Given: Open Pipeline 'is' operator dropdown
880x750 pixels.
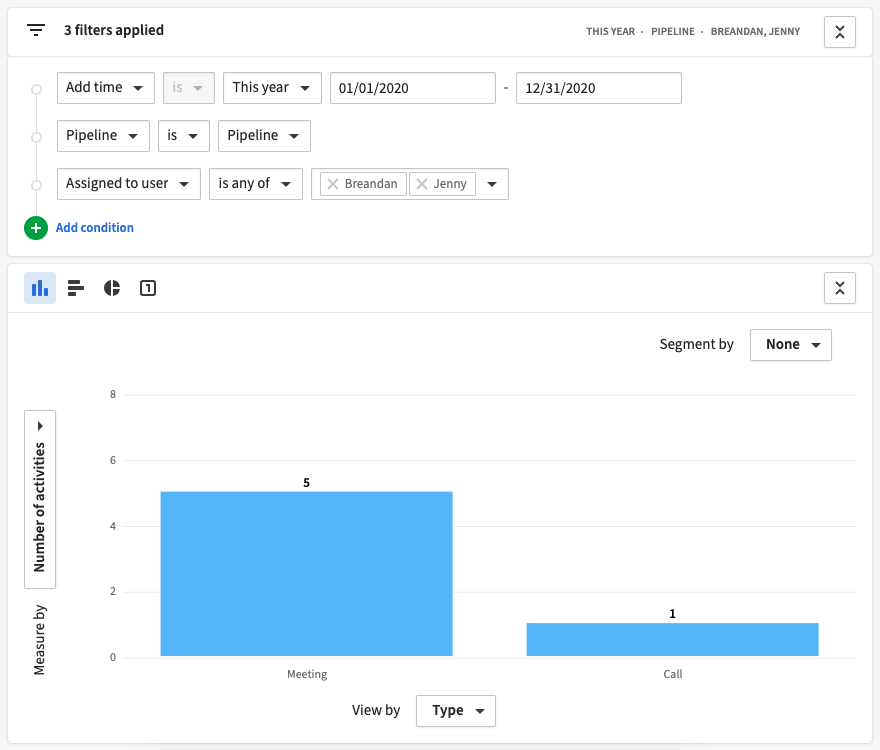Looking at the screenshot, I should pos(184,136).
